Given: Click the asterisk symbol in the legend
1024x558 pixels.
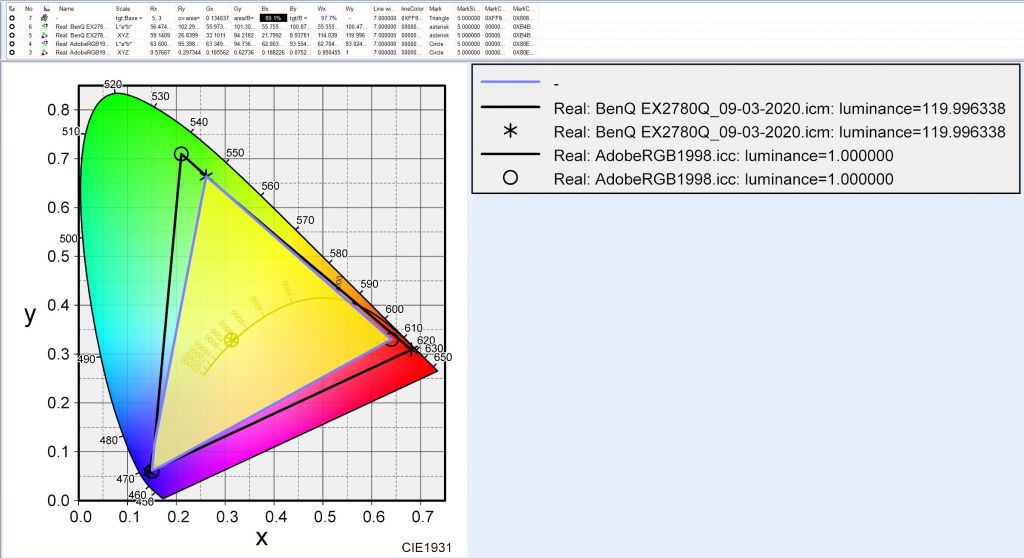Looking at the screenshot, I should tap(511, 131).
